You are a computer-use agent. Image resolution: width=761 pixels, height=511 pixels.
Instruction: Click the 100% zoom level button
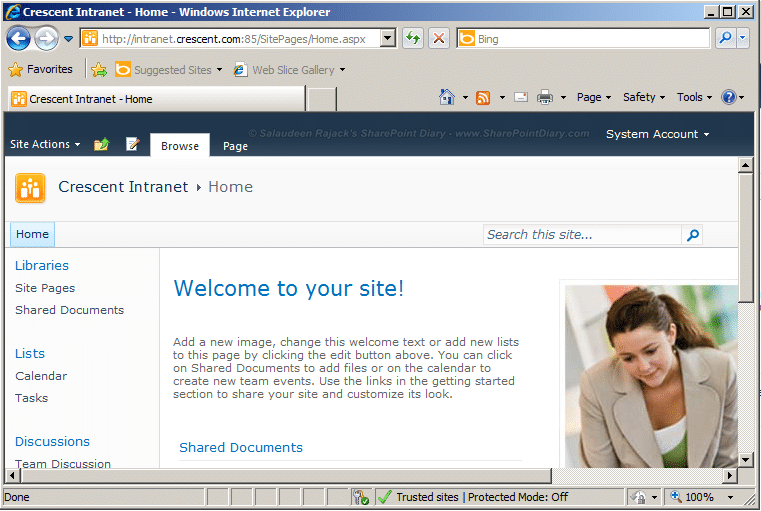692,497
